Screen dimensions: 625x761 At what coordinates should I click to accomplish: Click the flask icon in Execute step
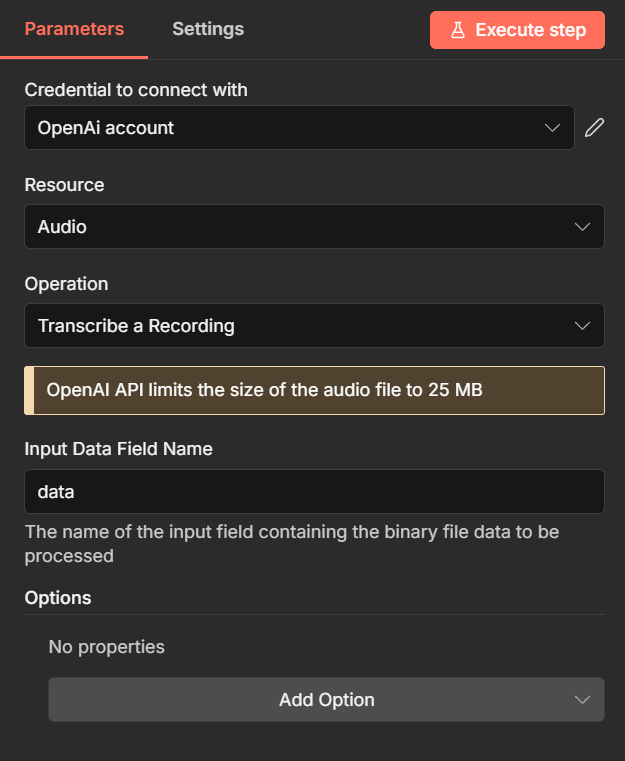click(x=458, y=30)
